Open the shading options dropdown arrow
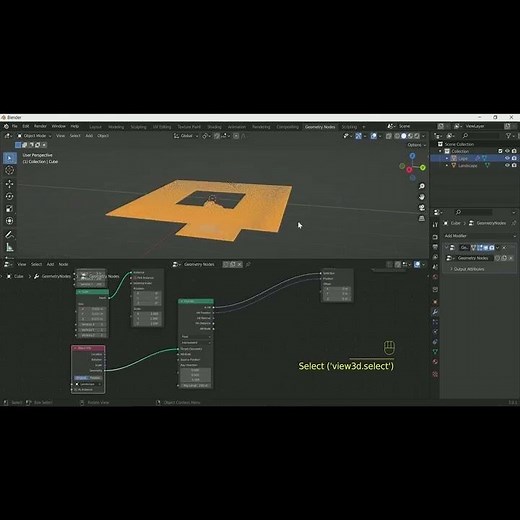Image resolution: width=520 pixels, height=520 pixels. [424, 136]
